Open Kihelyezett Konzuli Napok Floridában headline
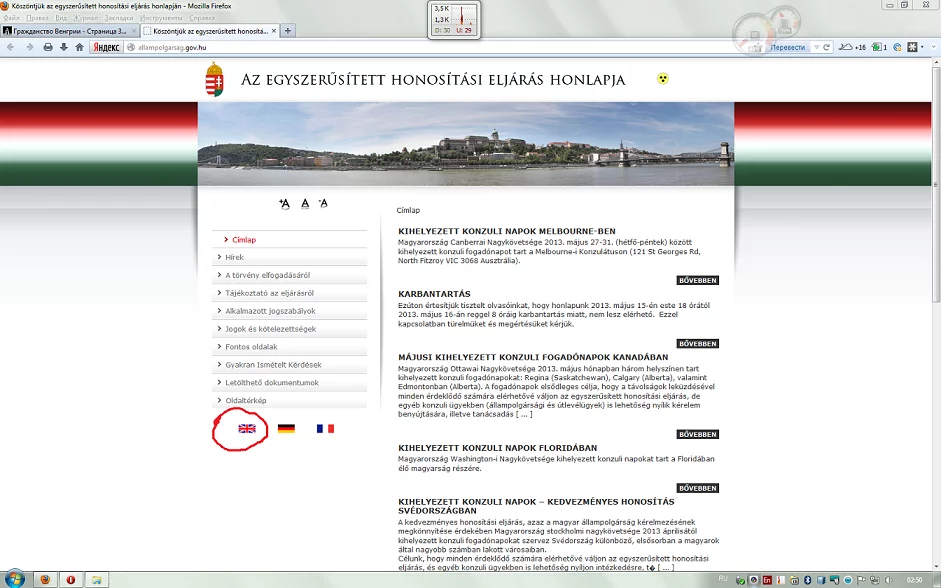This screenshot has width=941, height=588. [497, 448]
